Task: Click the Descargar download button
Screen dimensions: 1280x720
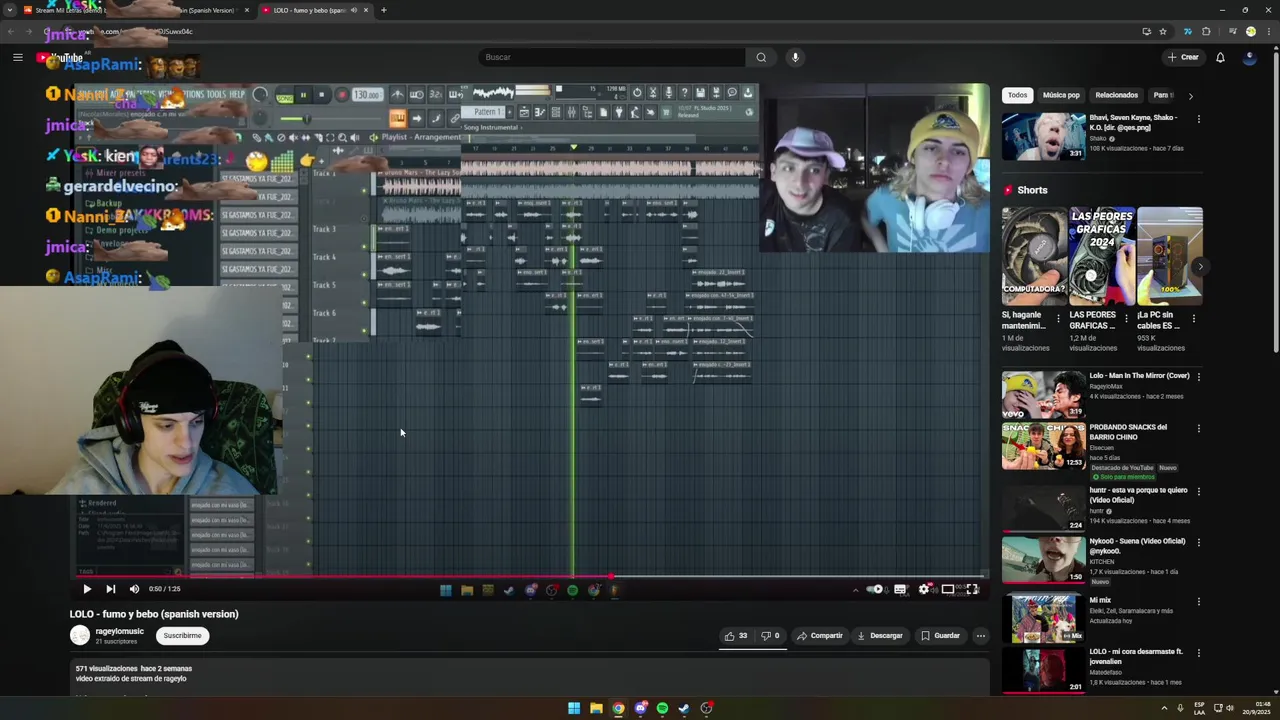Action: [880, 635]
